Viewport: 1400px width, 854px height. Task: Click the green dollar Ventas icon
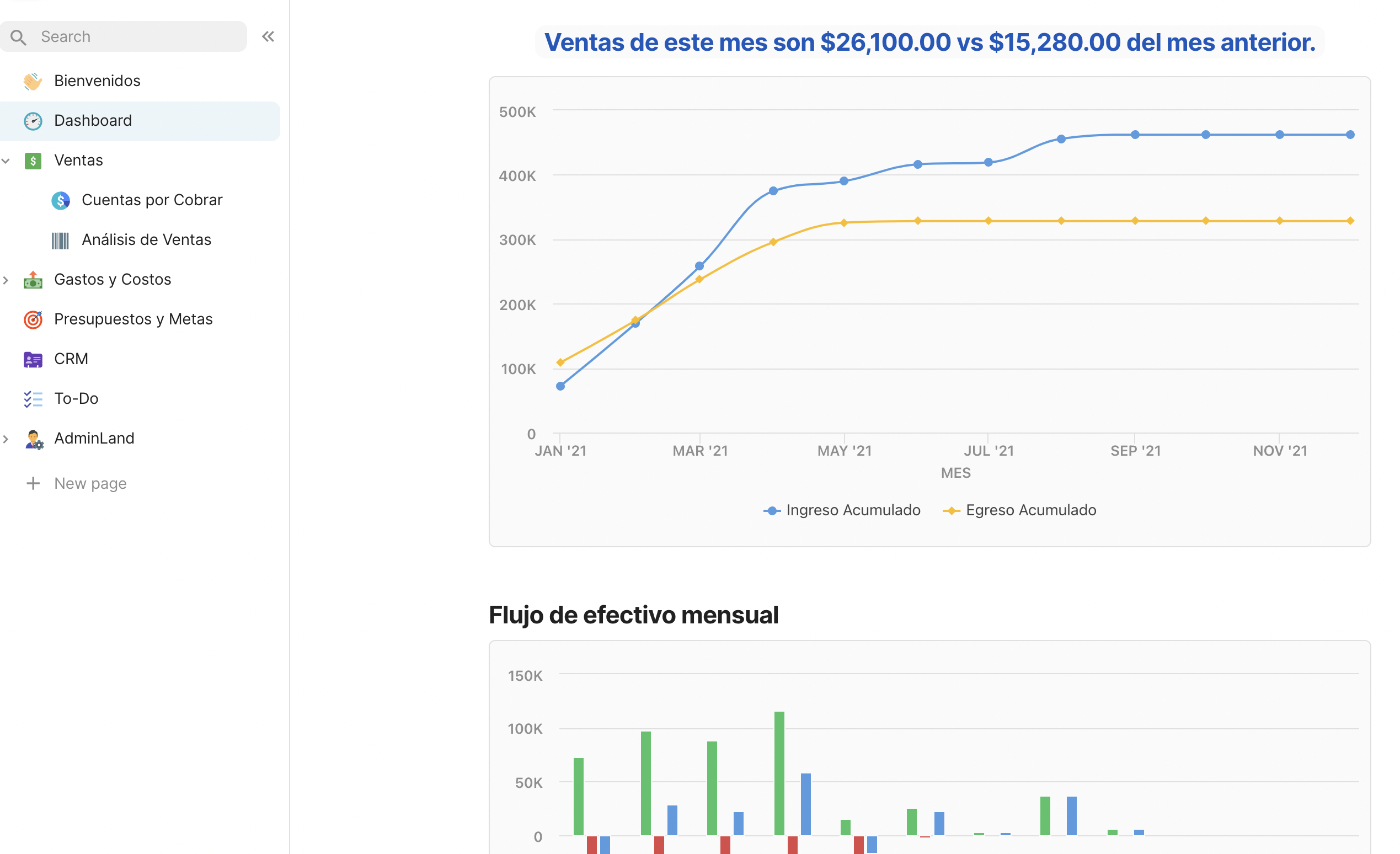coord(33,161)
